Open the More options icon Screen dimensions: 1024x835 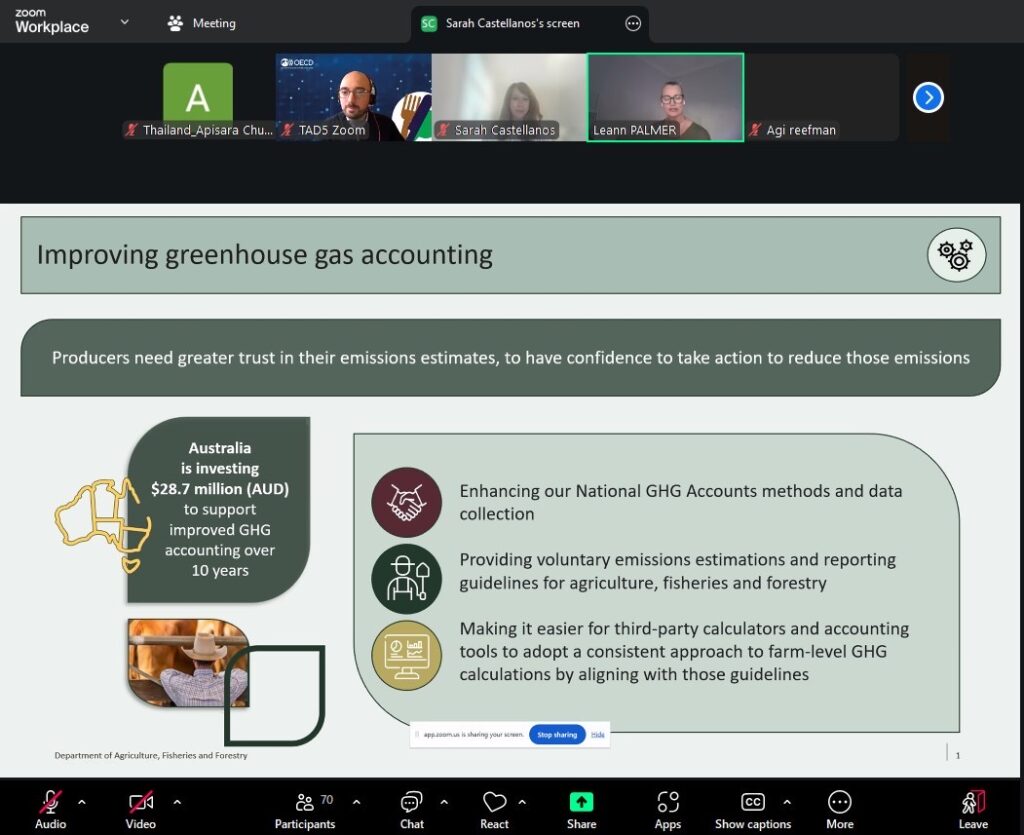click(839, 803)
